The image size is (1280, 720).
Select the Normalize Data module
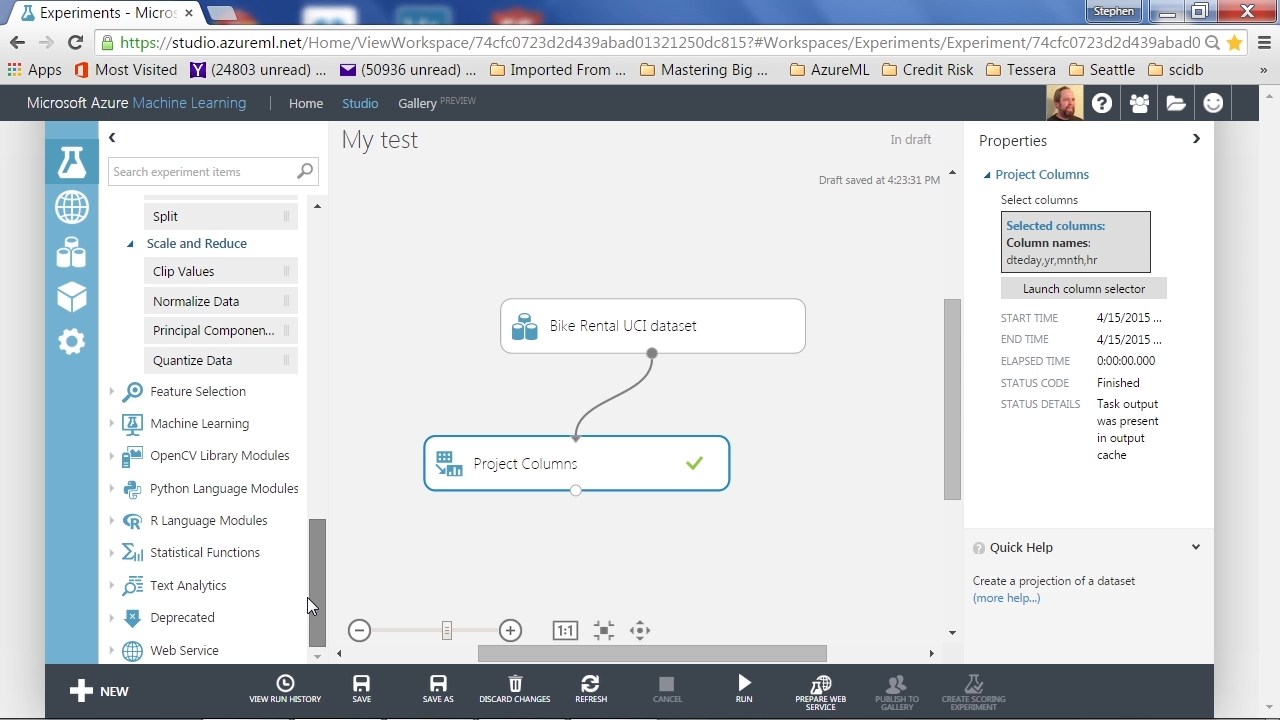[x=221, y=301]
